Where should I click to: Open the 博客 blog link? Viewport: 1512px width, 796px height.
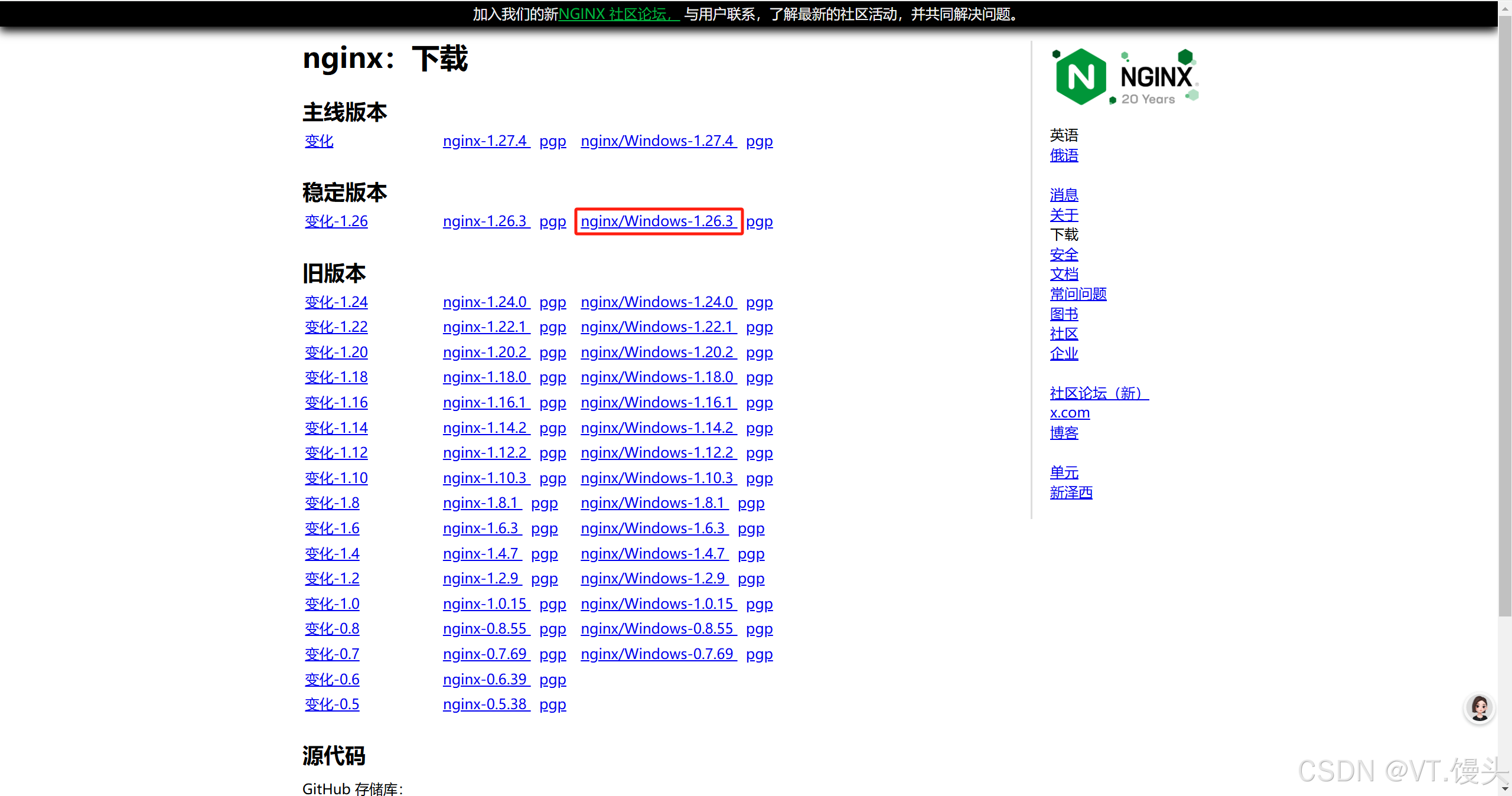1064,433
